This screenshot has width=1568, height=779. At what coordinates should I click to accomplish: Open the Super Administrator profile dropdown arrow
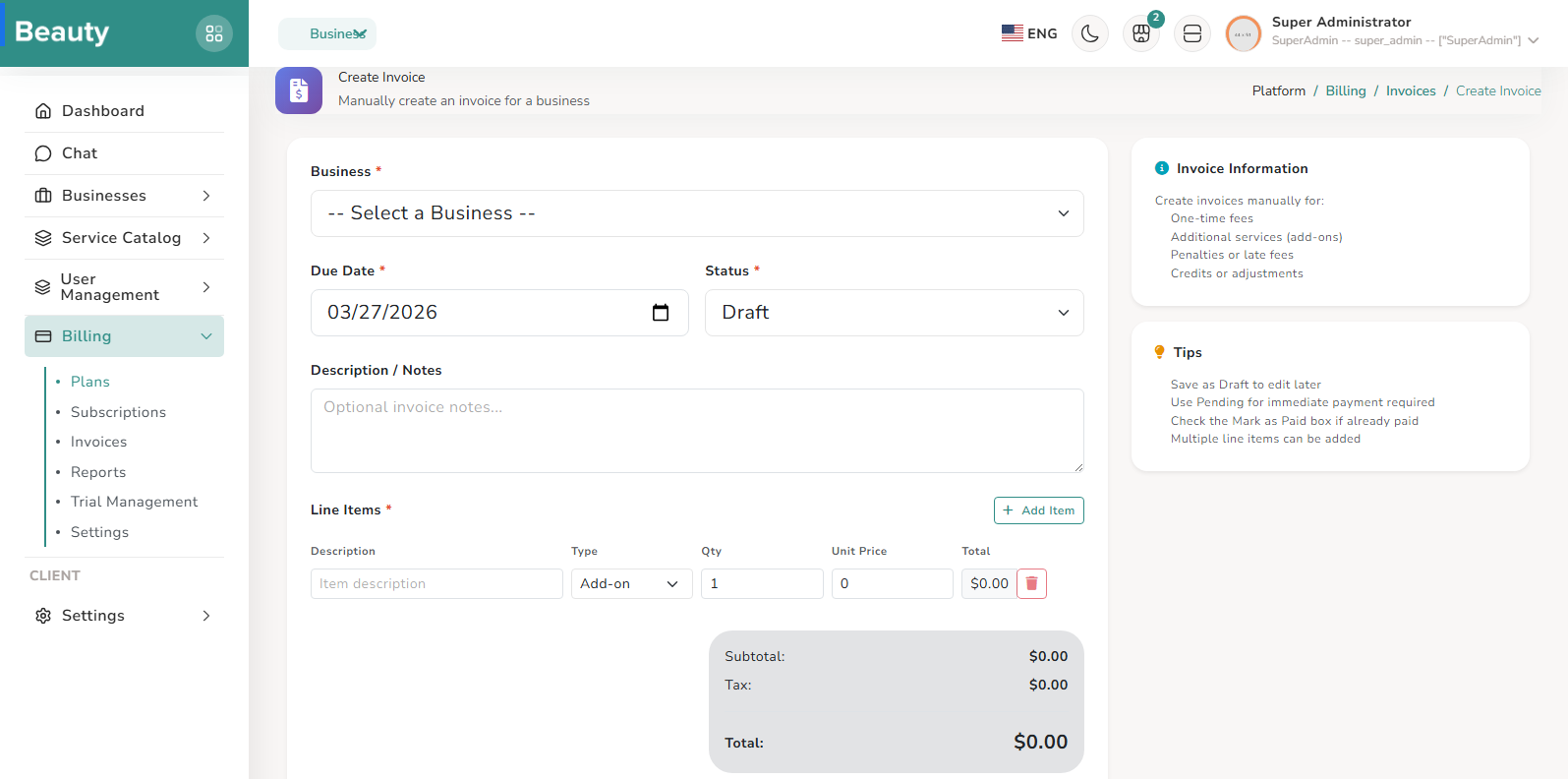(1534, 40)
